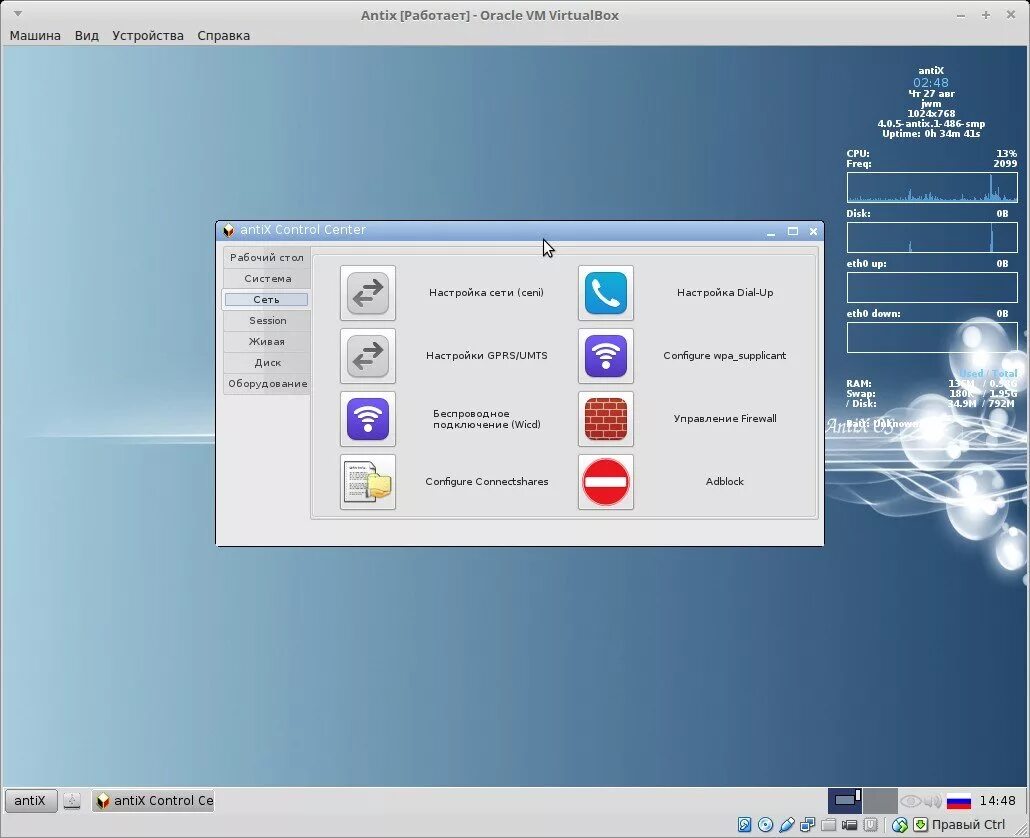
Task: Open Настройка сети (ceni) arrows icon
Action: pos(368,293)
